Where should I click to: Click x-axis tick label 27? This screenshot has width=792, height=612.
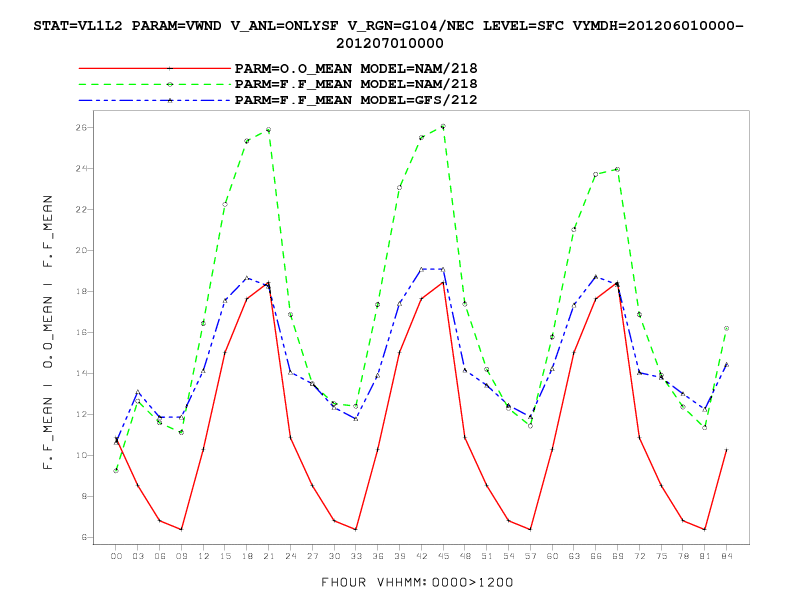point(312,556)
